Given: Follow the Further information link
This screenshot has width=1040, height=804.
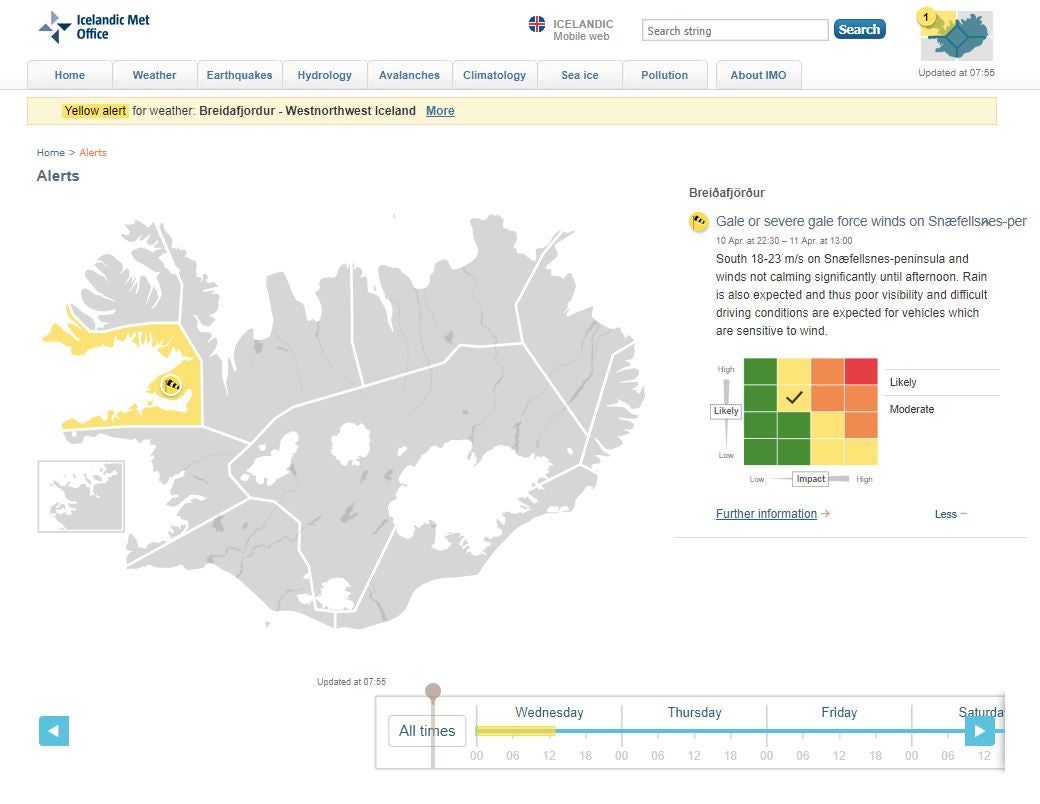Looking at the screenshot, I should pos(765,513).
